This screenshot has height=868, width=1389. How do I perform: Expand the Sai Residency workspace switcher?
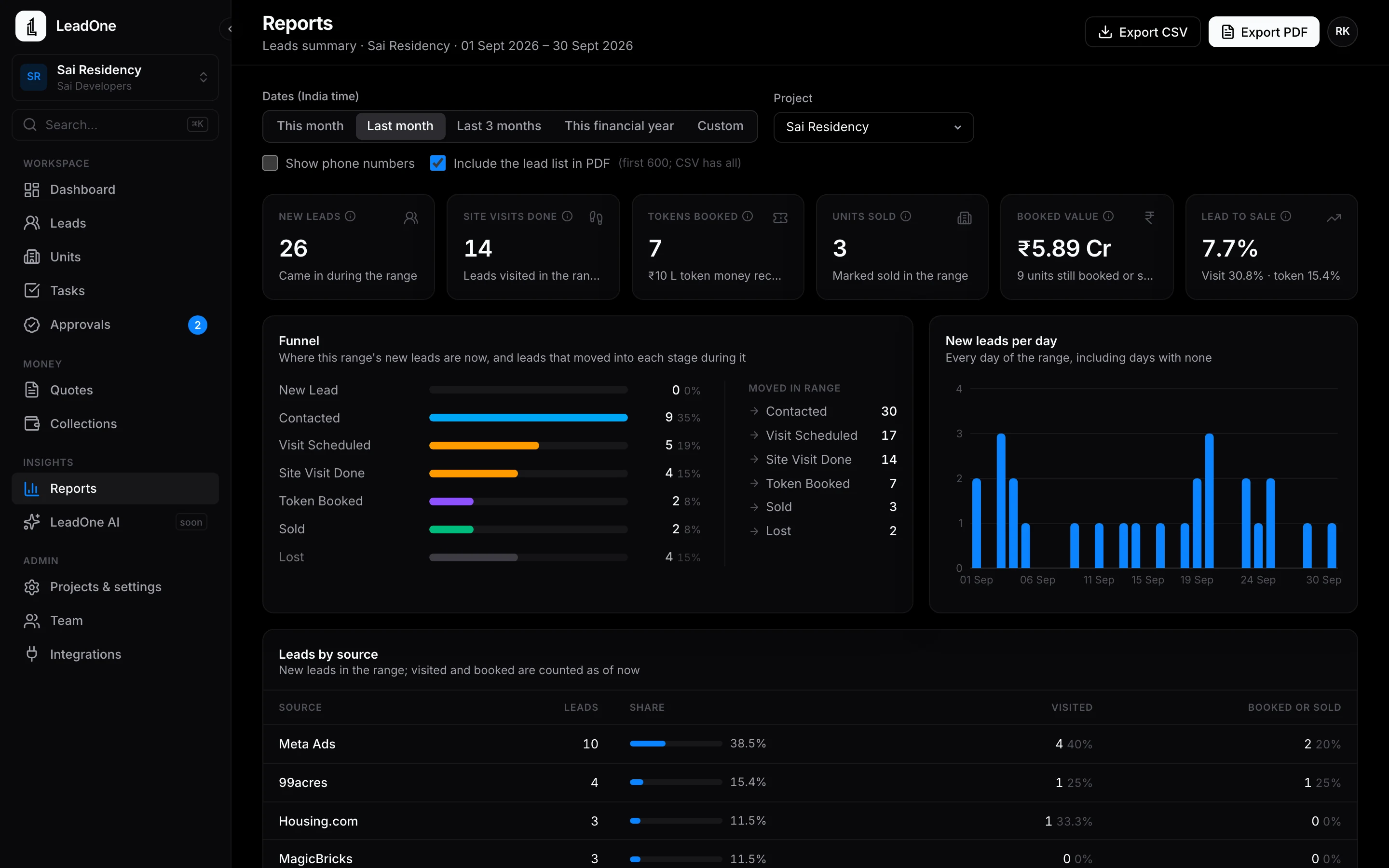pyautogui.click(x=115, y=78)
